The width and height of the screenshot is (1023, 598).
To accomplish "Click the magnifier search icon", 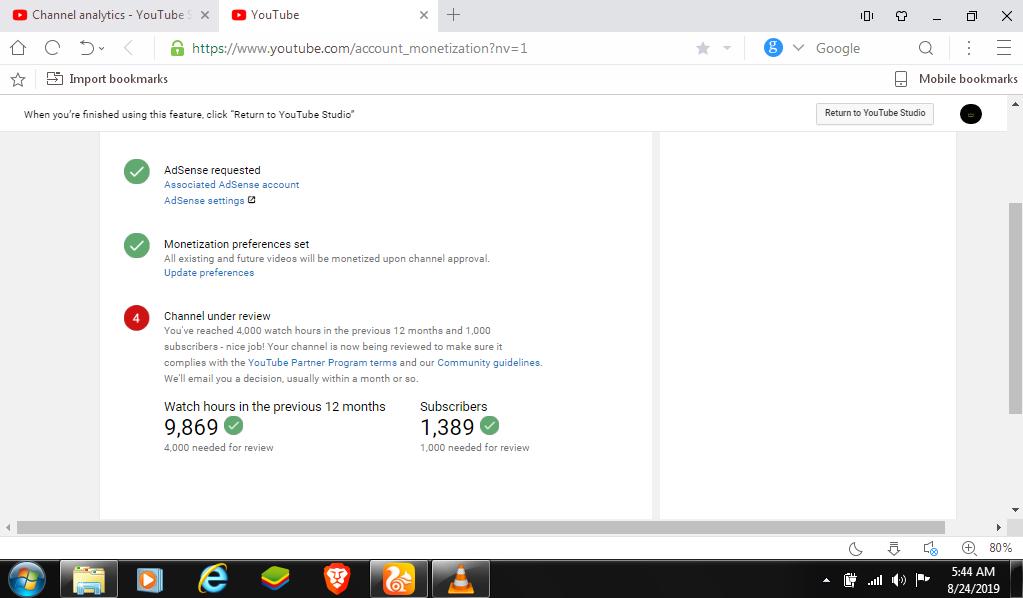I will click(x=926, y=48).
